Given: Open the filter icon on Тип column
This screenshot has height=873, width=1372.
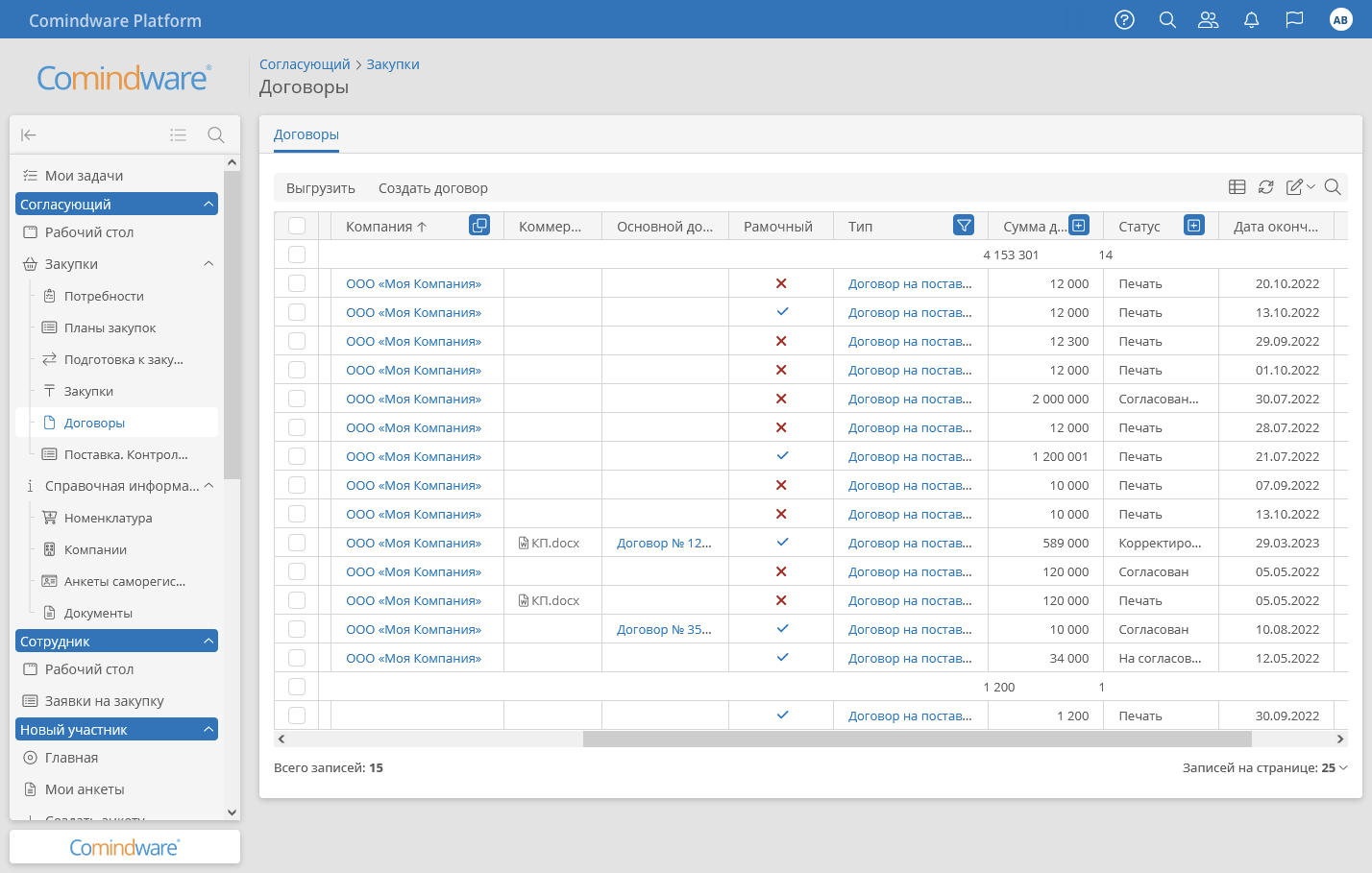Looking at the screenshot, I should pos(964,225).
